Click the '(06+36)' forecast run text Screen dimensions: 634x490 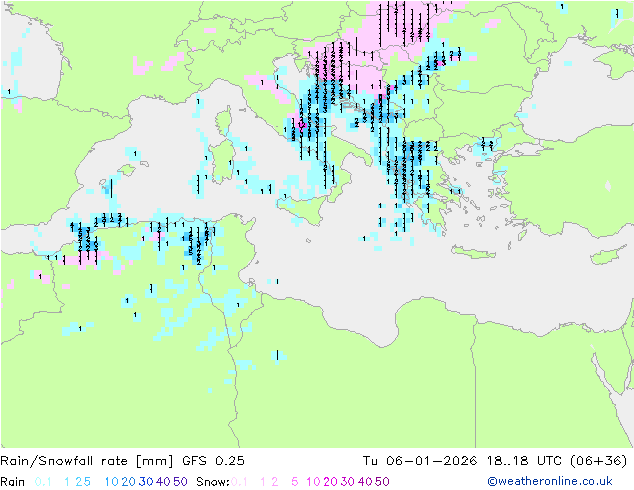pyautogui.click(x=598, y=461)
